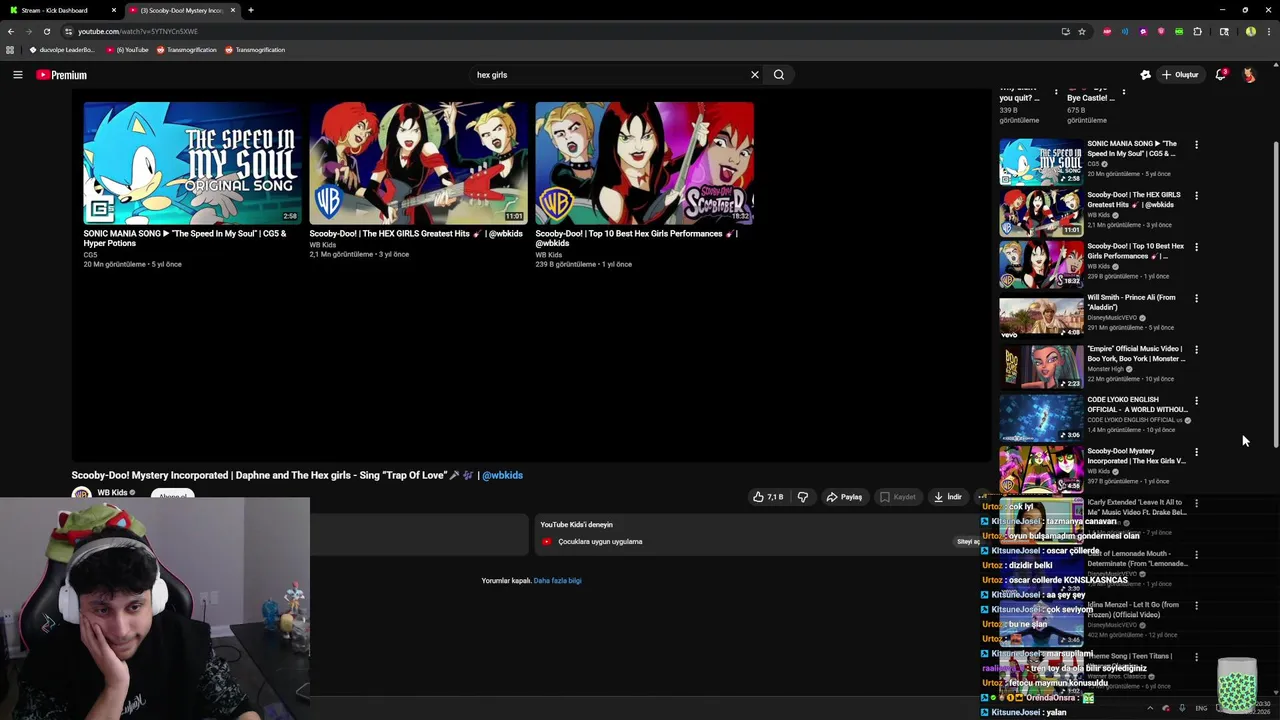Open '(6) YouTube' bookmark
This screenshot has height=720, width=1280.
[x=127, y=50]
